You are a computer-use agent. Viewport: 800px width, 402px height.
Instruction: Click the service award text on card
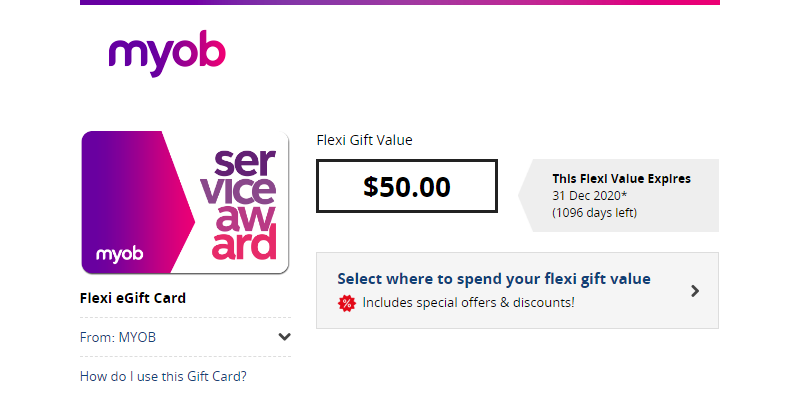tap(244, 204)
